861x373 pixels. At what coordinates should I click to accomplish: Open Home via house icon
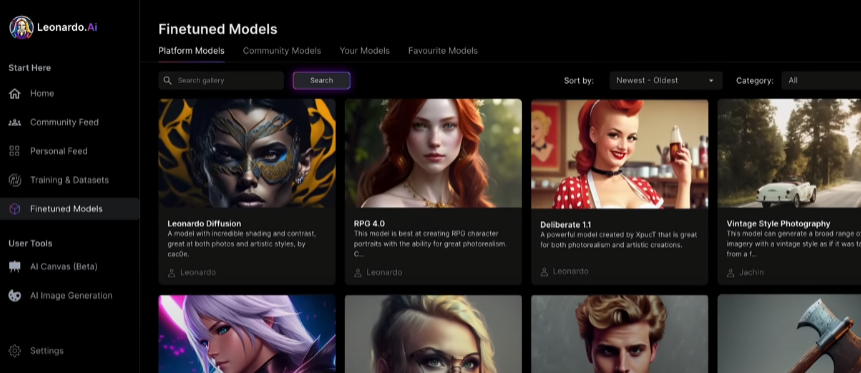(x=15, y=93)
